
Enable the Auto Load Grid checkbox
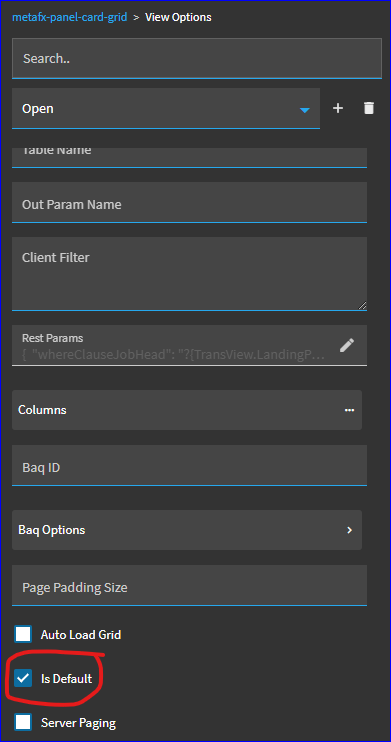coord(23,634)
